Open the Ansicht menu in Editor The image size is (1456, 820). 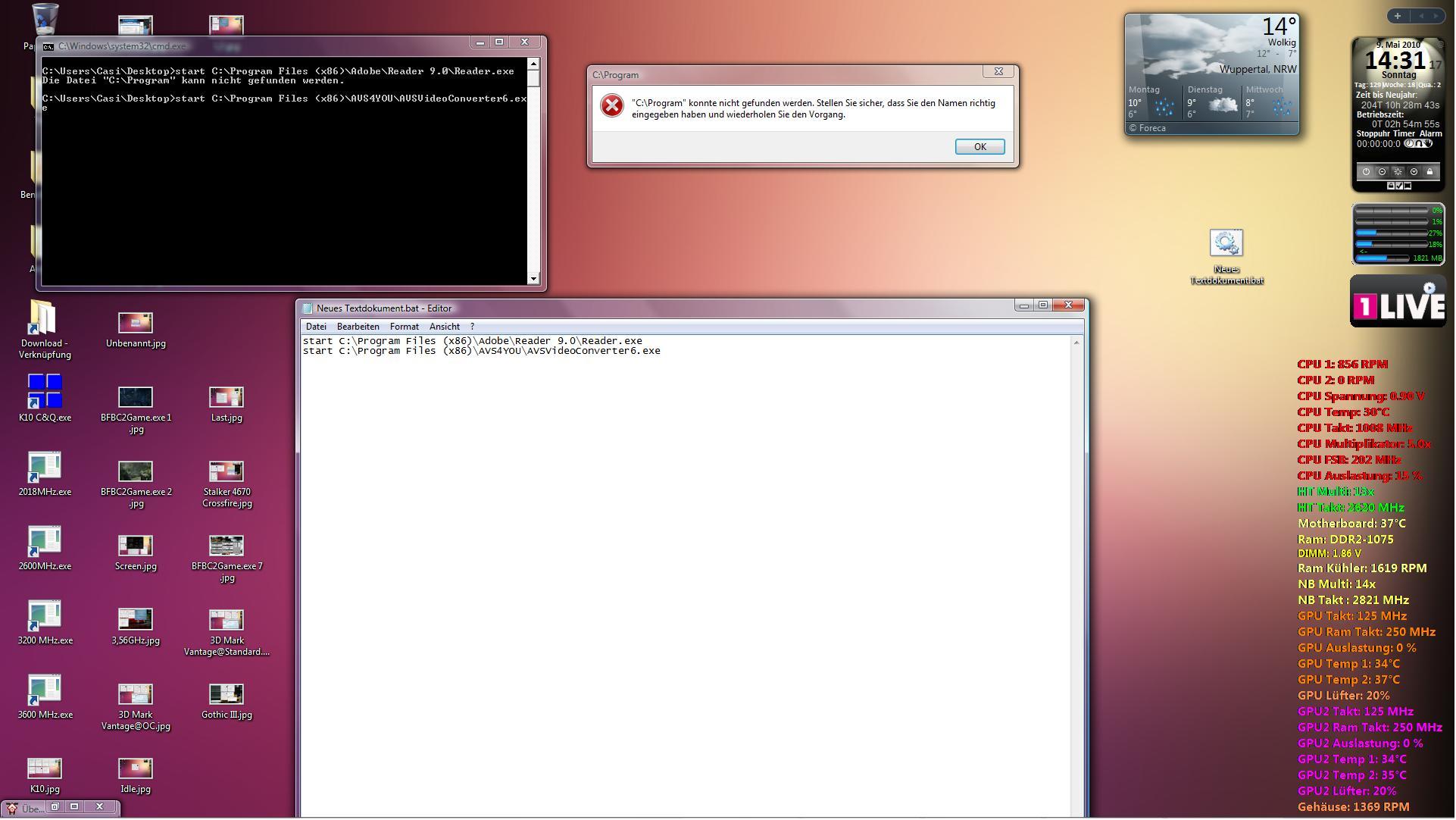(444, 327)
